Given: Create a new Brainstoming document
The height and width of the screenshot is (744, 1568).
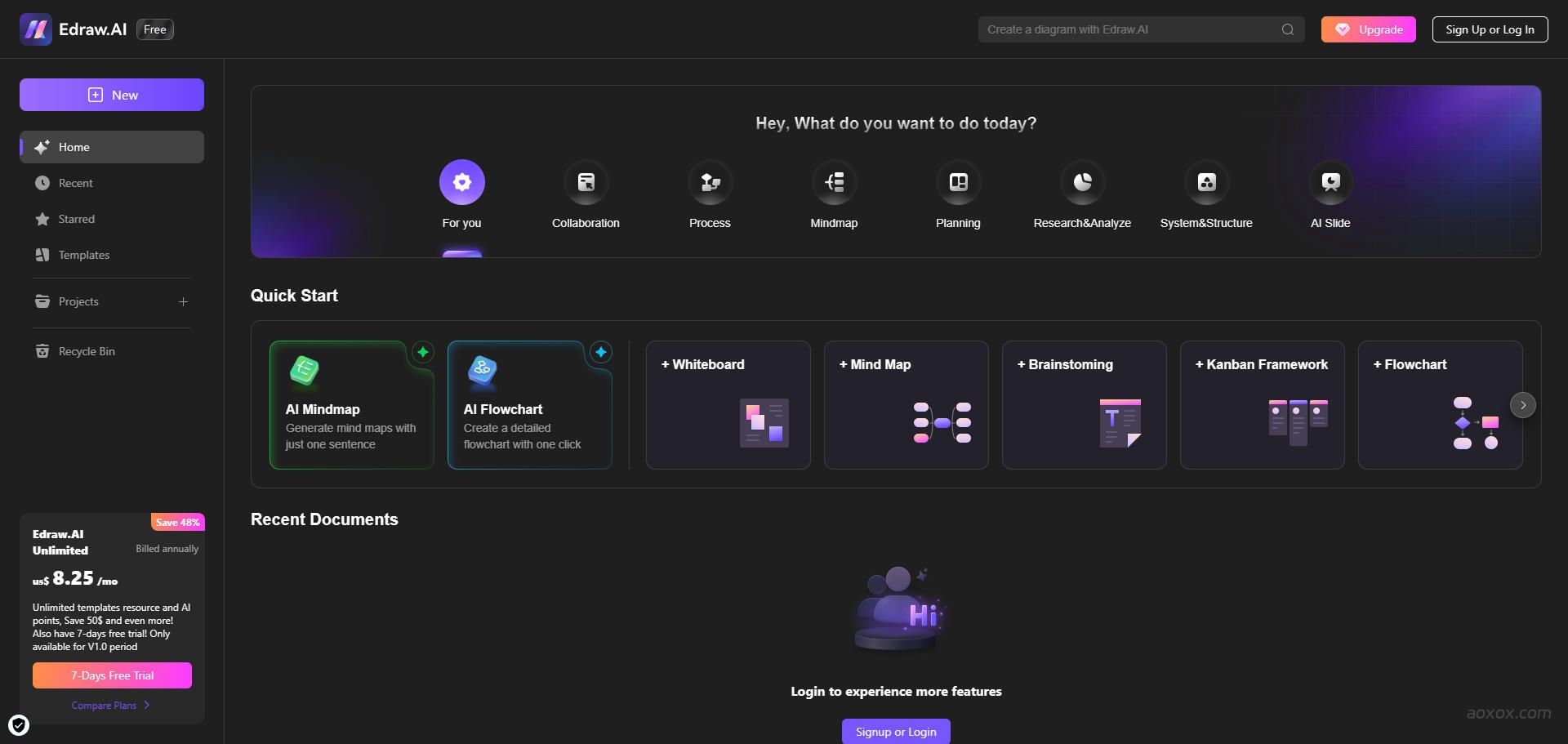Looking at the screenshot, I should pyautogui.click(x=1085, y=405).
